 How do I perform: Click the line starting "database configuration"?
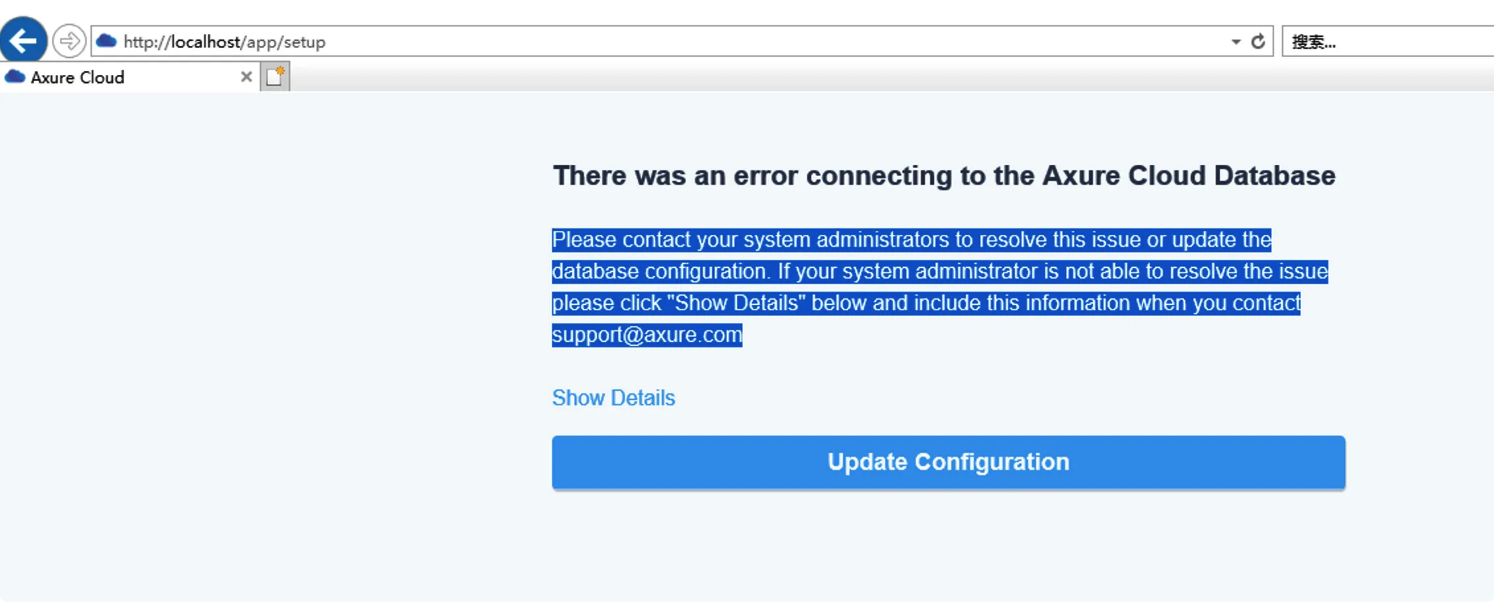(939, 271)
